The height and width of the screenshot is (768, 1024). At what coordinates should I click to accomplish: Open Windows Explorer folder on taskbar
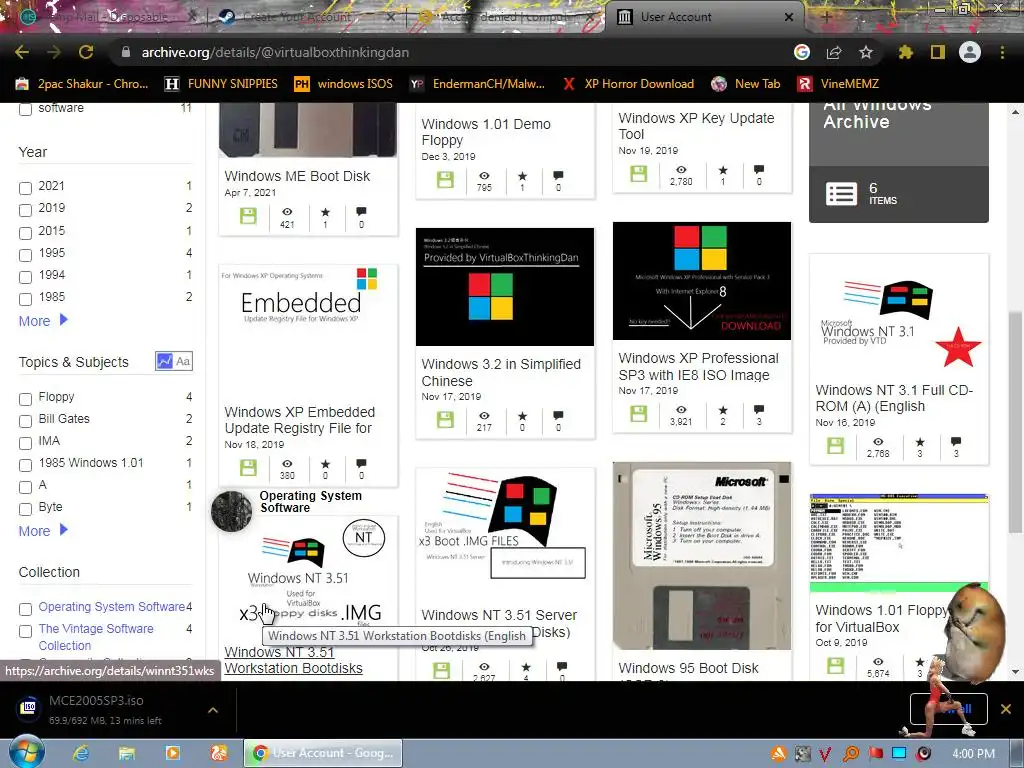coord(127,753)
